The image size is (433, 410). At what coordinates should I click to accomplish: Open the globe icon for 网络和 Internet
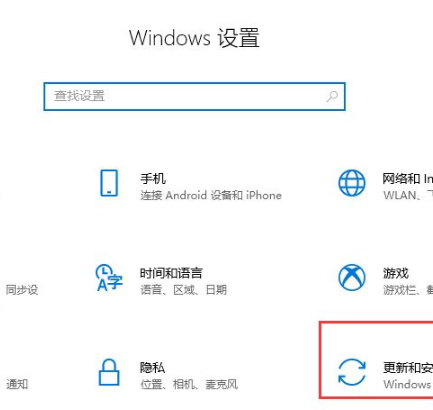coord(352,183)
